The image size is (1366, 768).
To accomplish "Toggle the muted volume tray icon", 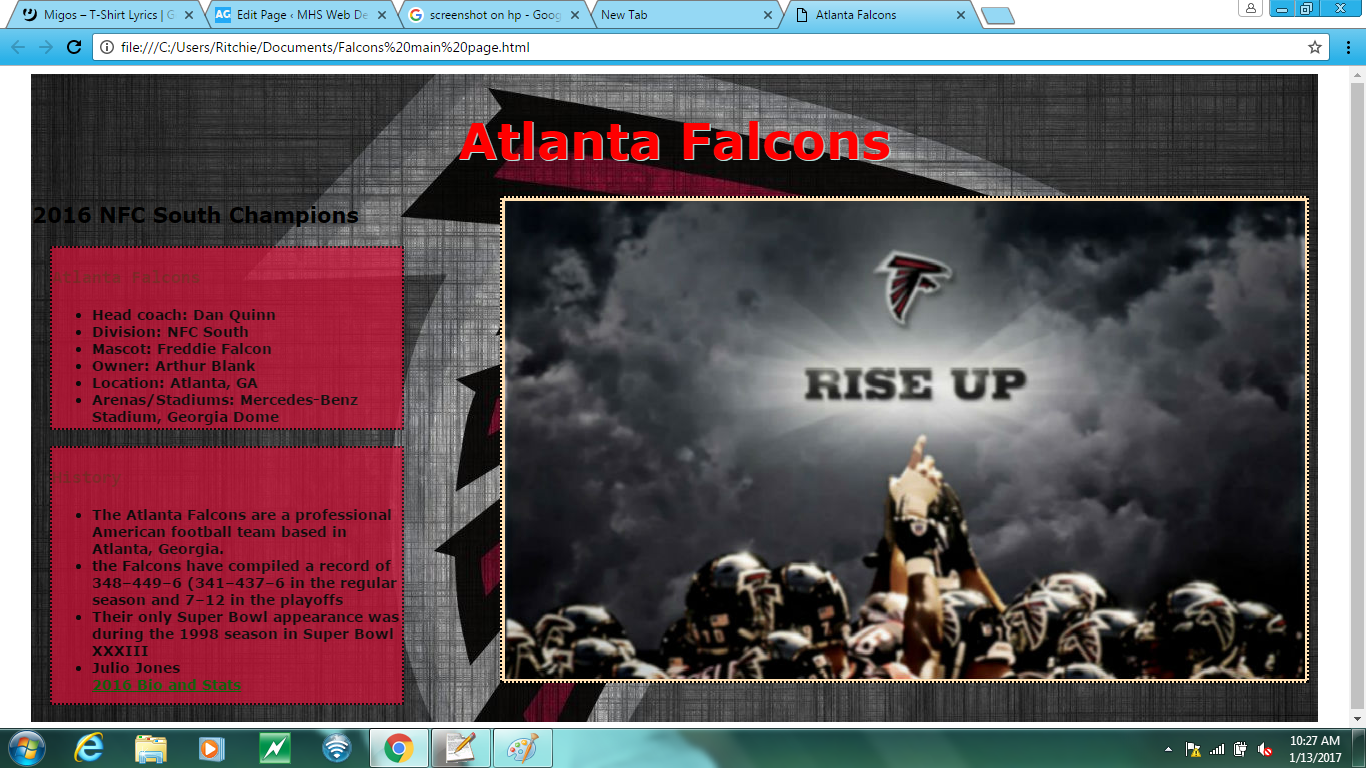I will click(x=1264, y=749).
